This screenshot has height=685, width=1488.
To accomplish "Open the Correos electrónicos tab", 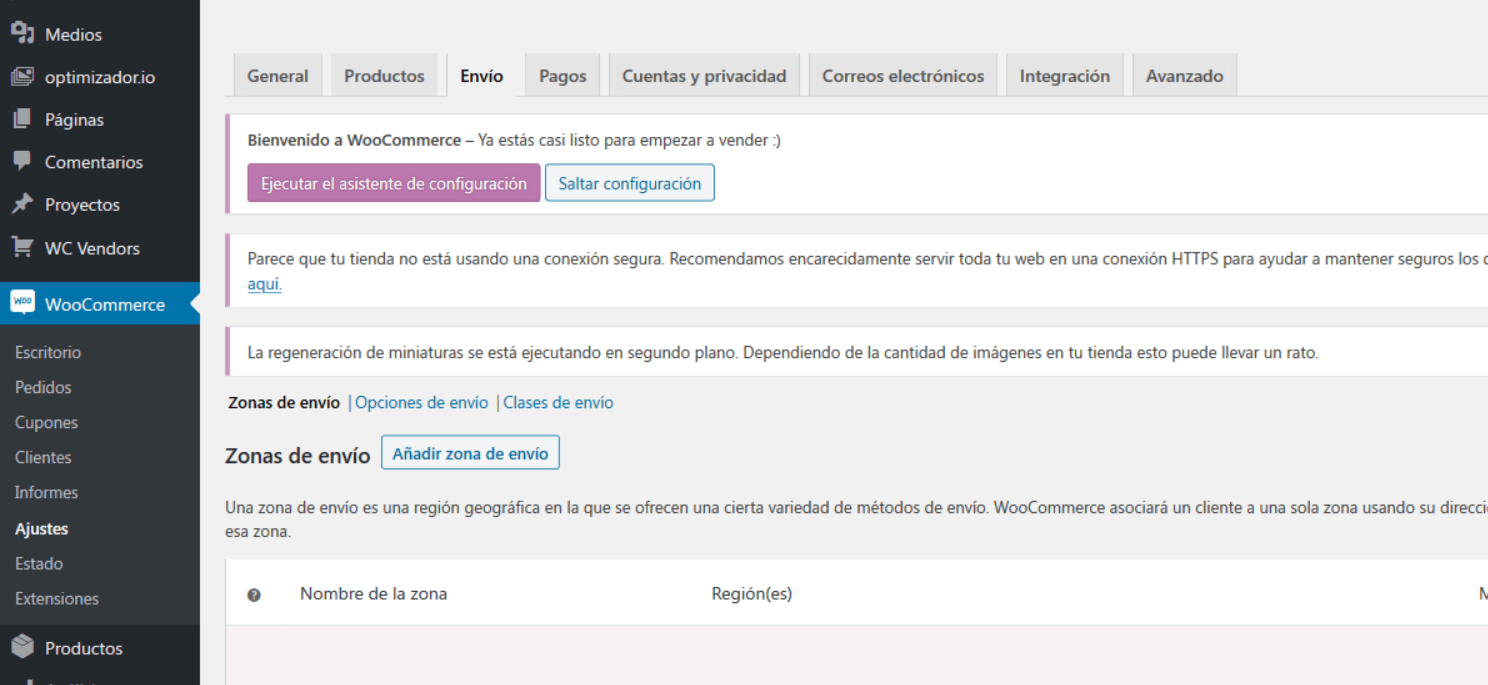I will coord(903,76).
